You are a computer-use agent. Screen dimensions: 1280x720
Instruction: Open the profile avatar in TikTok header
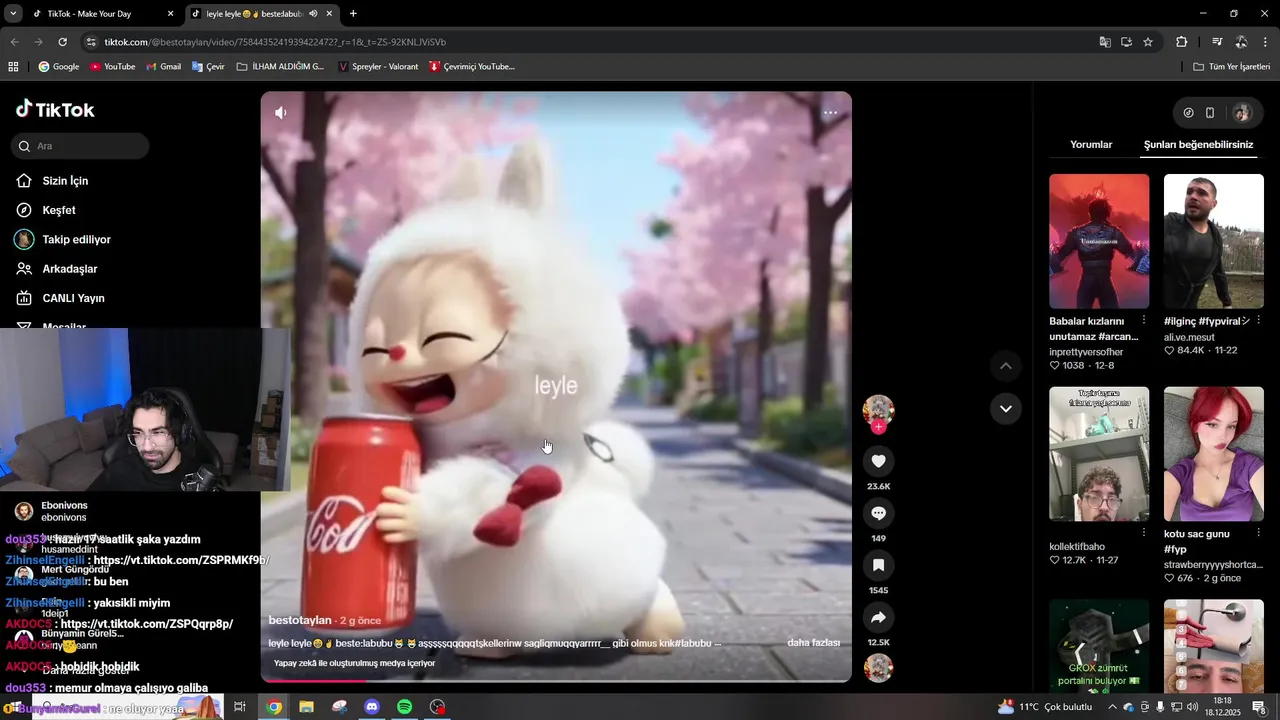(x=1242, y=113)
